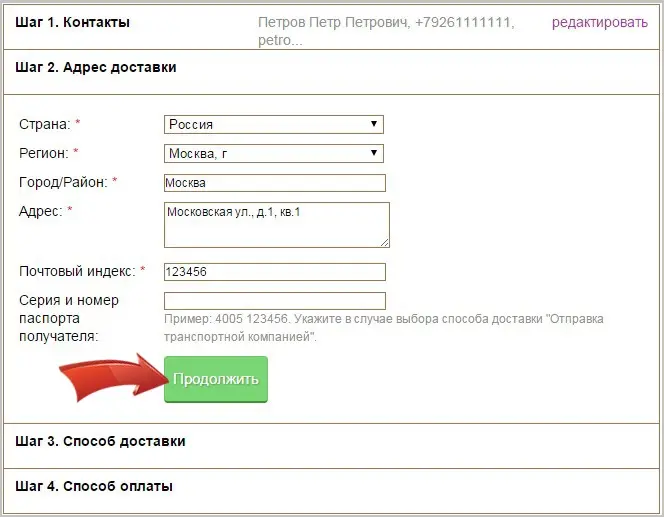The image size is (664, 517).
Task: Select the Почтовый индекс field 123456
Action: point(275,272)
